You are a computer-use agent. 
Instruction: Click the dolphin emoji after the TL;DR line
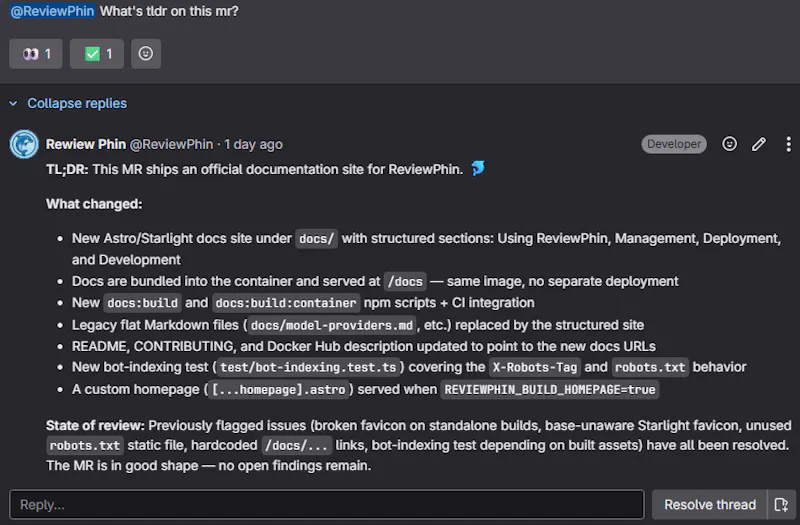click(478, 168)
